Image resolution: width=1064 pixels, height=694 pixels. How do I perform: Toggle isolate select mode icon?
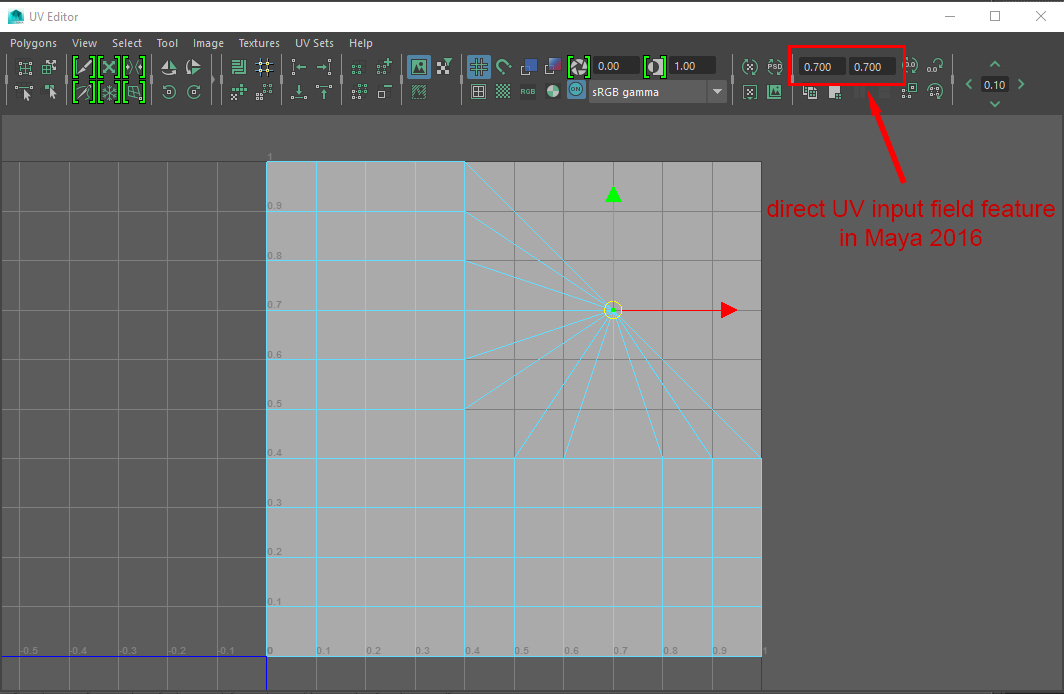click(357, 67)
